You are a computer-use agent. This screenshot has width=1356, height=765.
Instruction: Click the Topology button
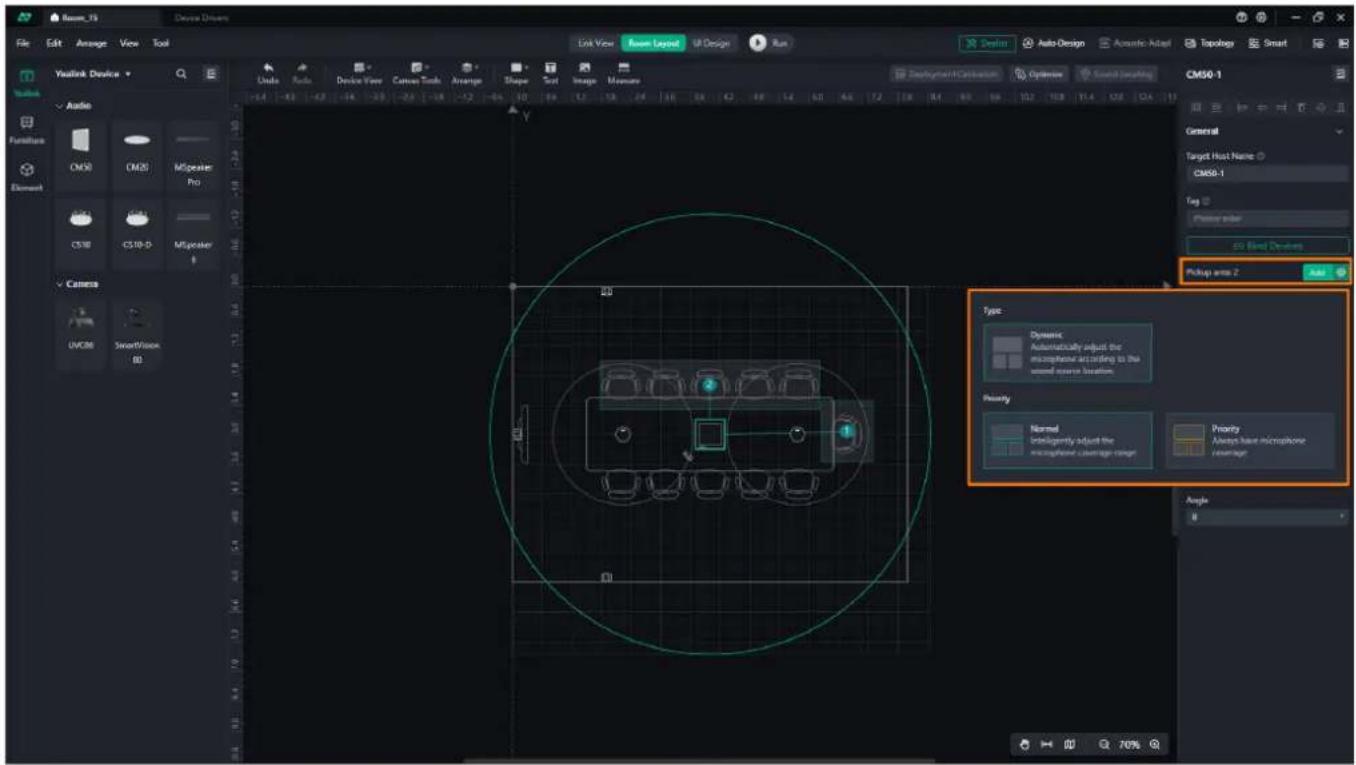tap(1209, 43)
